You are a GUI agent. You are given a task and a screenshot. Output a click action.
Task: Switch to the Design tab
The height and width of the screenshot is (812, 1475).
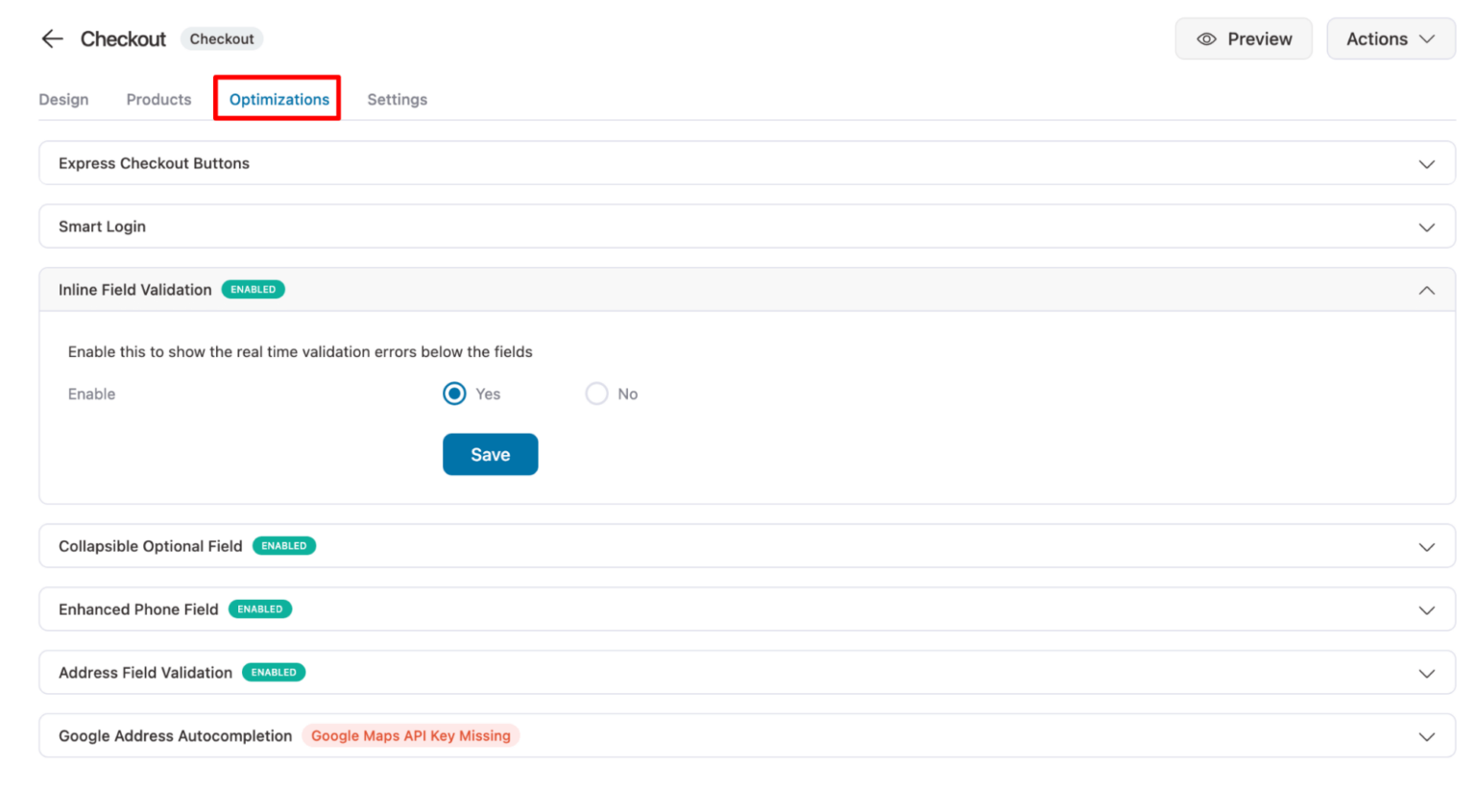63,99
